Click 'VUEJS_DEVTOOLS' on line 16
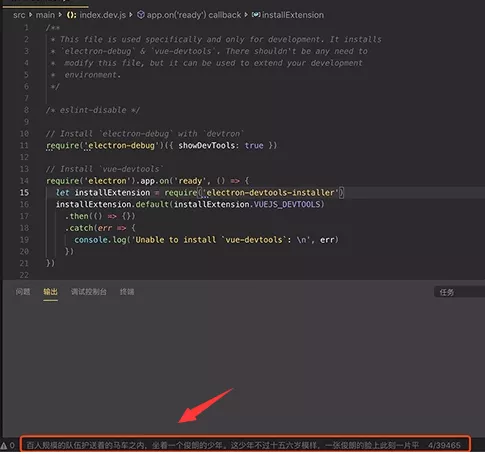485x454 pixels. coord(287,204)
